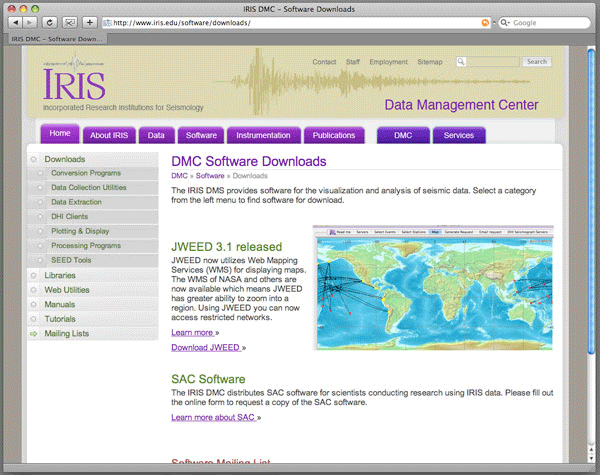
Task: Click the DMC Software Downloads page heading
Action: pos(249,162)
